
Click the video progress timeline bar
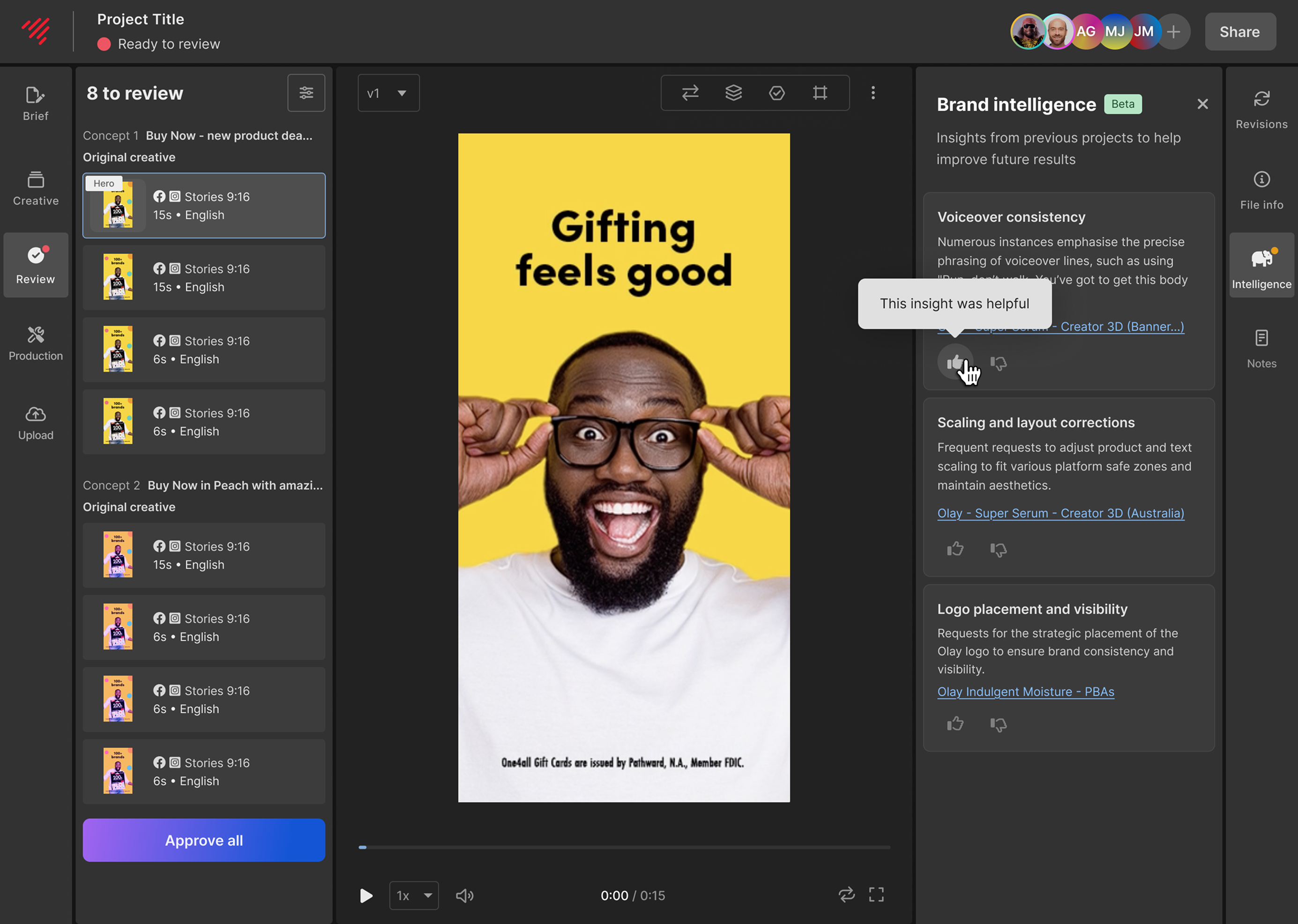pos(624,847)
